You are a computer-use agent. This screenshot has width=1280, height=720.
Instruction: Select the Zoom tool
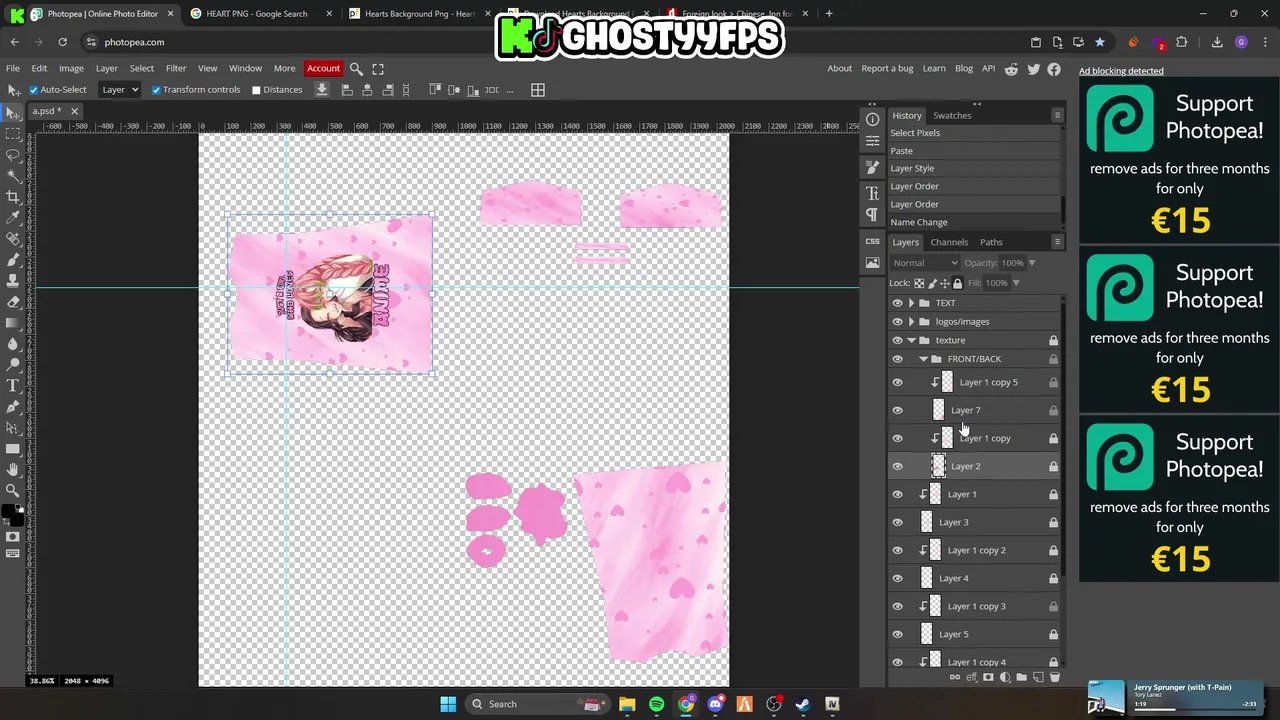[13, 491]
